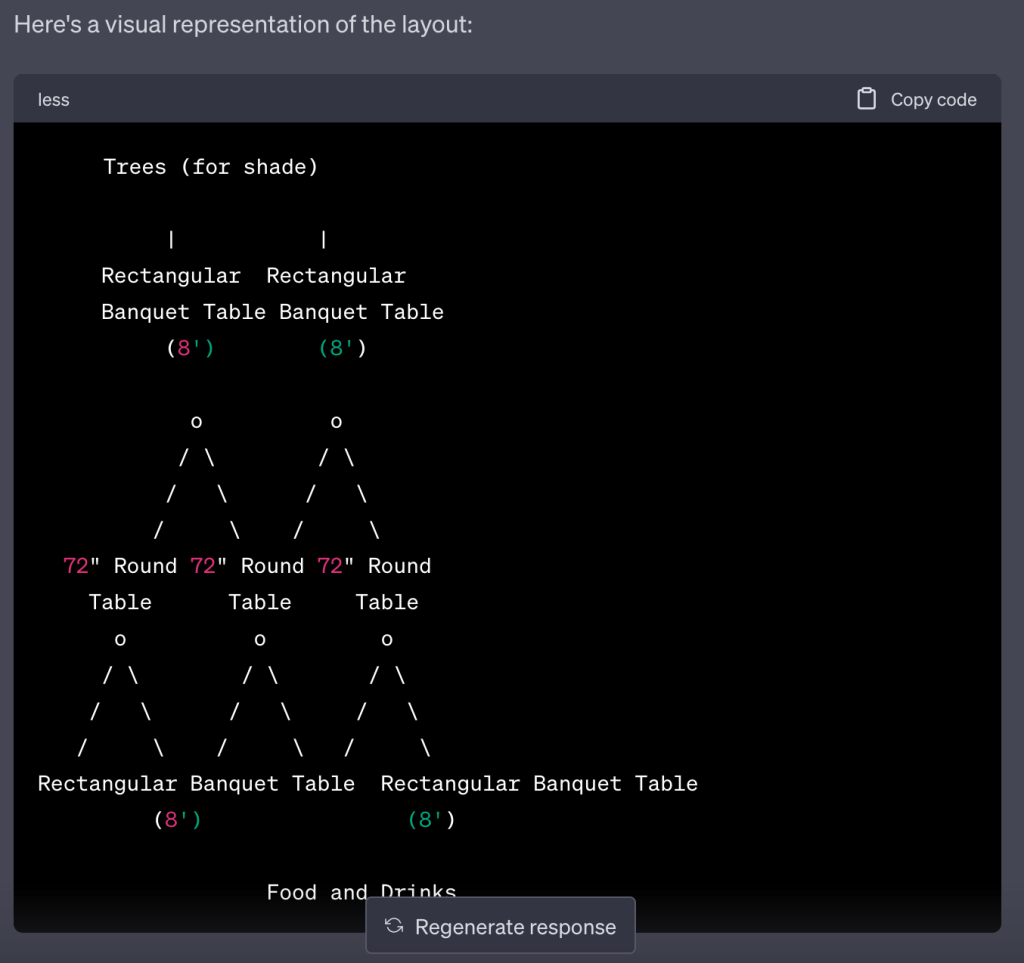Click the "Here's a visual representation" intro text
1024x963 pixels.
point(243,23)
